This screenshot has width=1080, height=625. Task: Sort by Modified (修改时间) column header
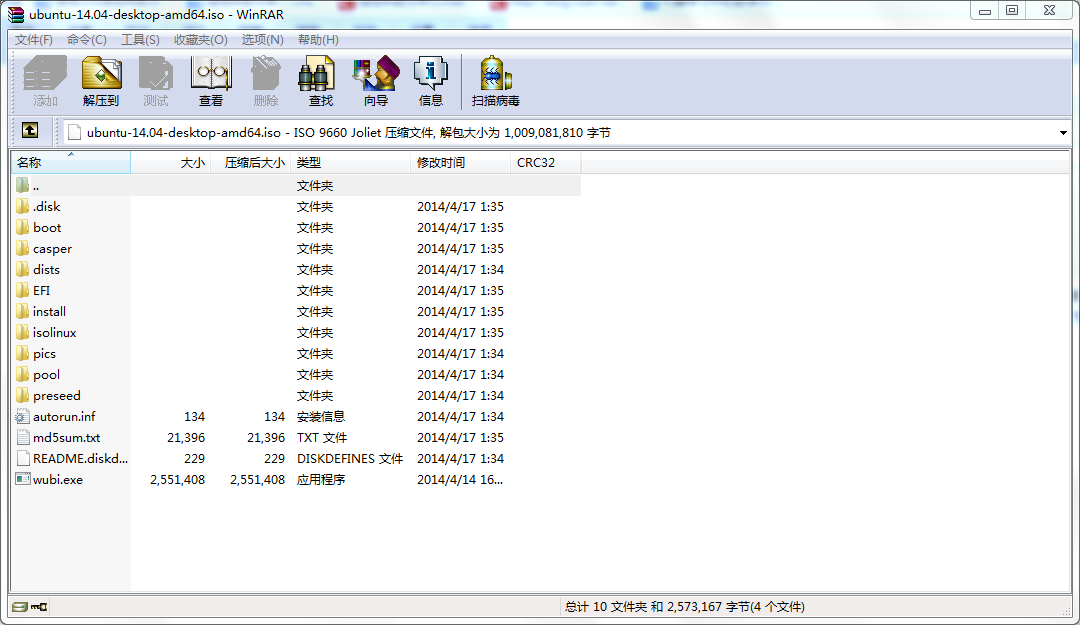tap(461, 163)
